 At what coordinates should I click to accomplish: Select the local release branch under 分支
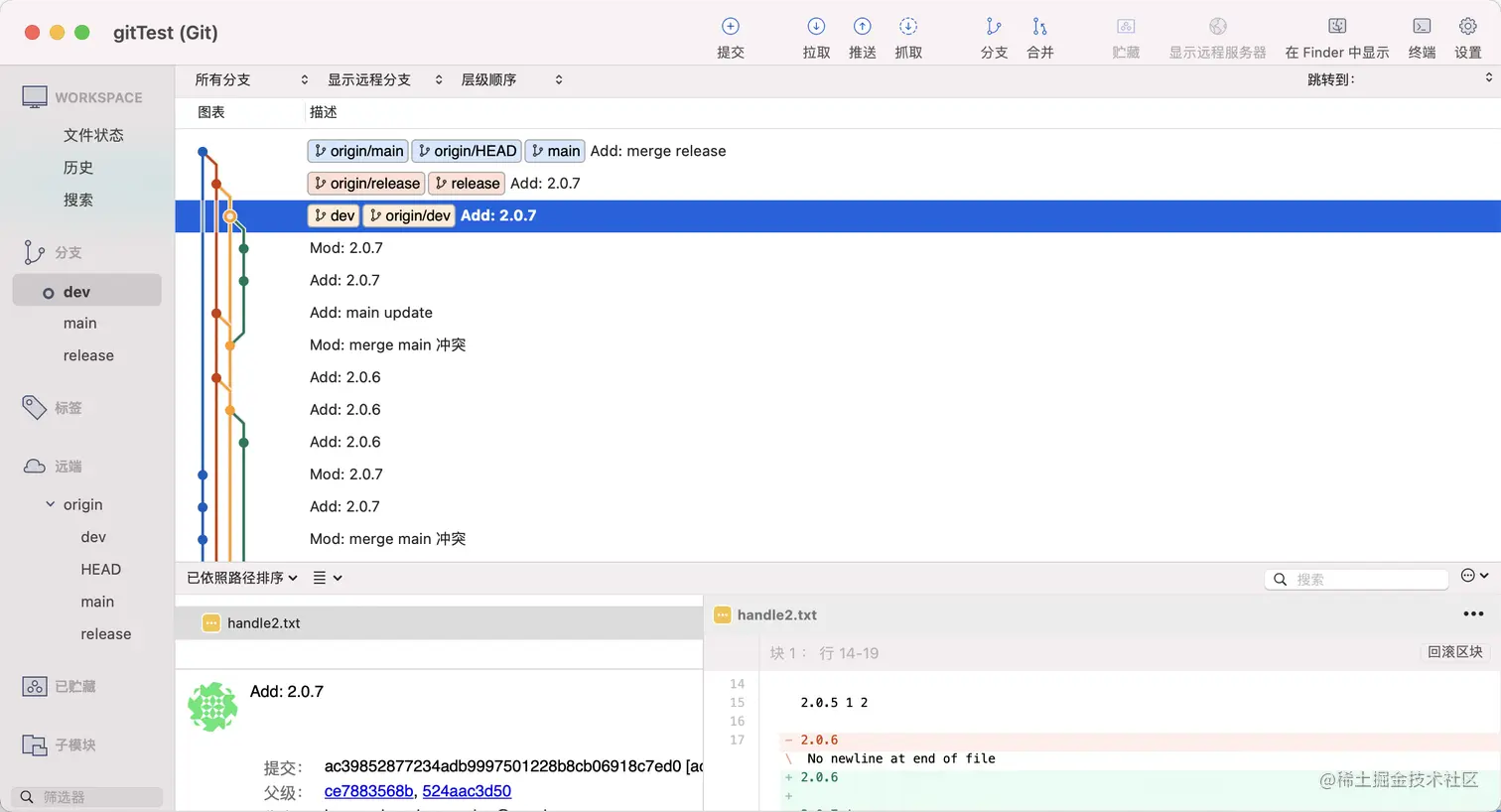pyautogui.click(x=88, y=355)
